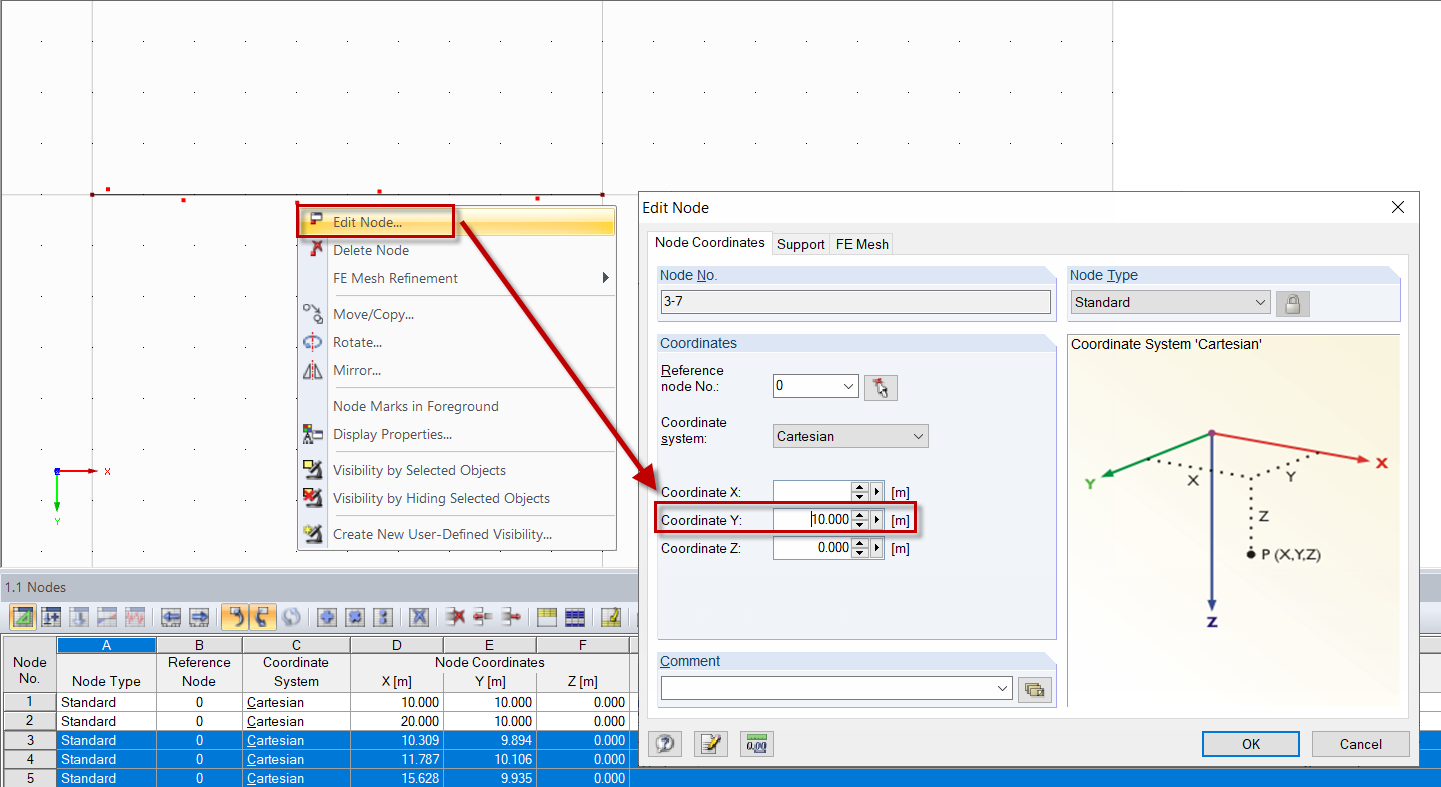This screenshot has width=1441, height=787.
Task: Choose Delete Node in the context menu
Action: pyautogui.click(x=457, y=250)
